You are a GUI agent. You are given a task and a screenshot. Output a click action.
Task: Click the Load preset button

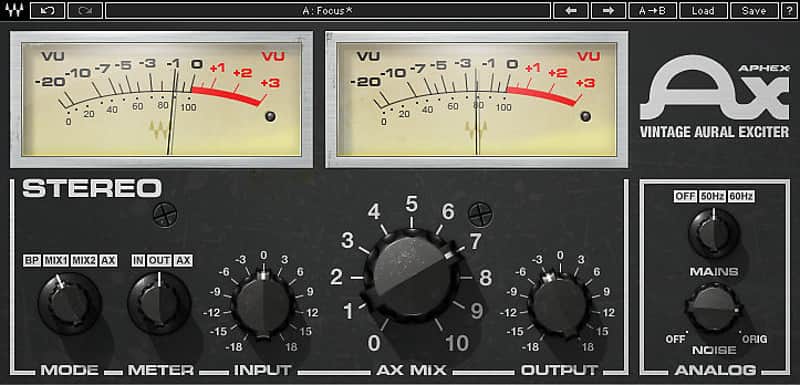tap(703, 10)
